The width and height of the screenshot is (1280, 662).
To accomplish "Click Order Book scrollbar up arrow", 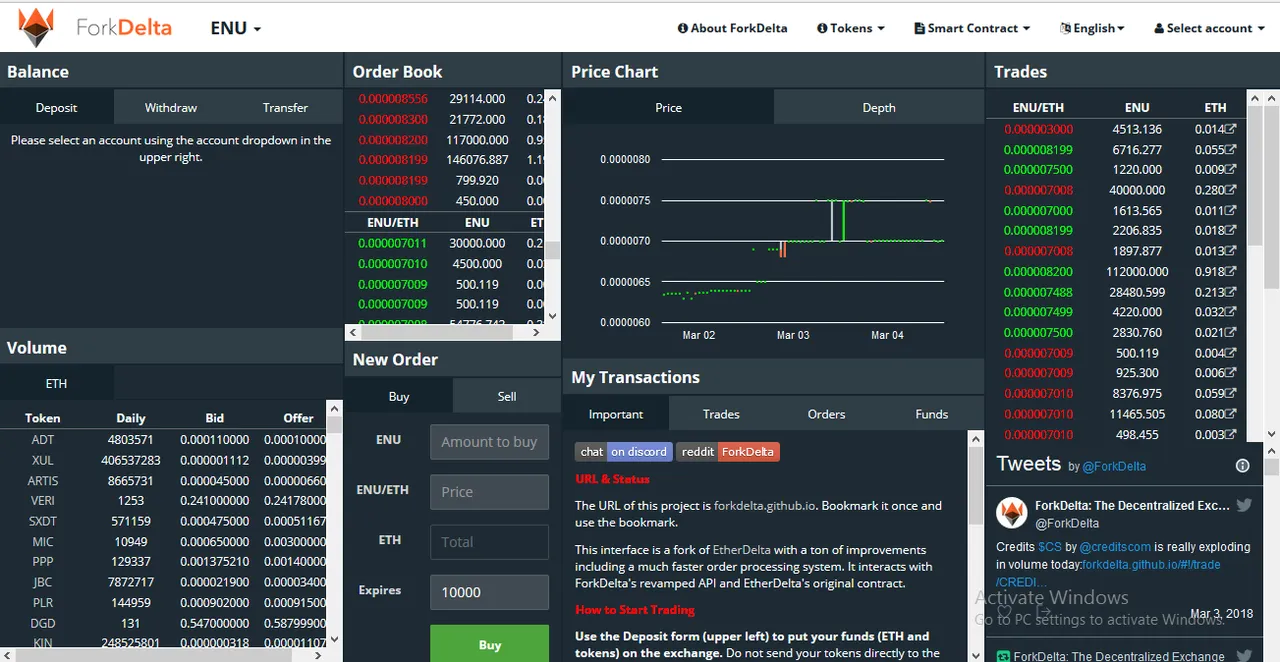I will tap(552, 99).
